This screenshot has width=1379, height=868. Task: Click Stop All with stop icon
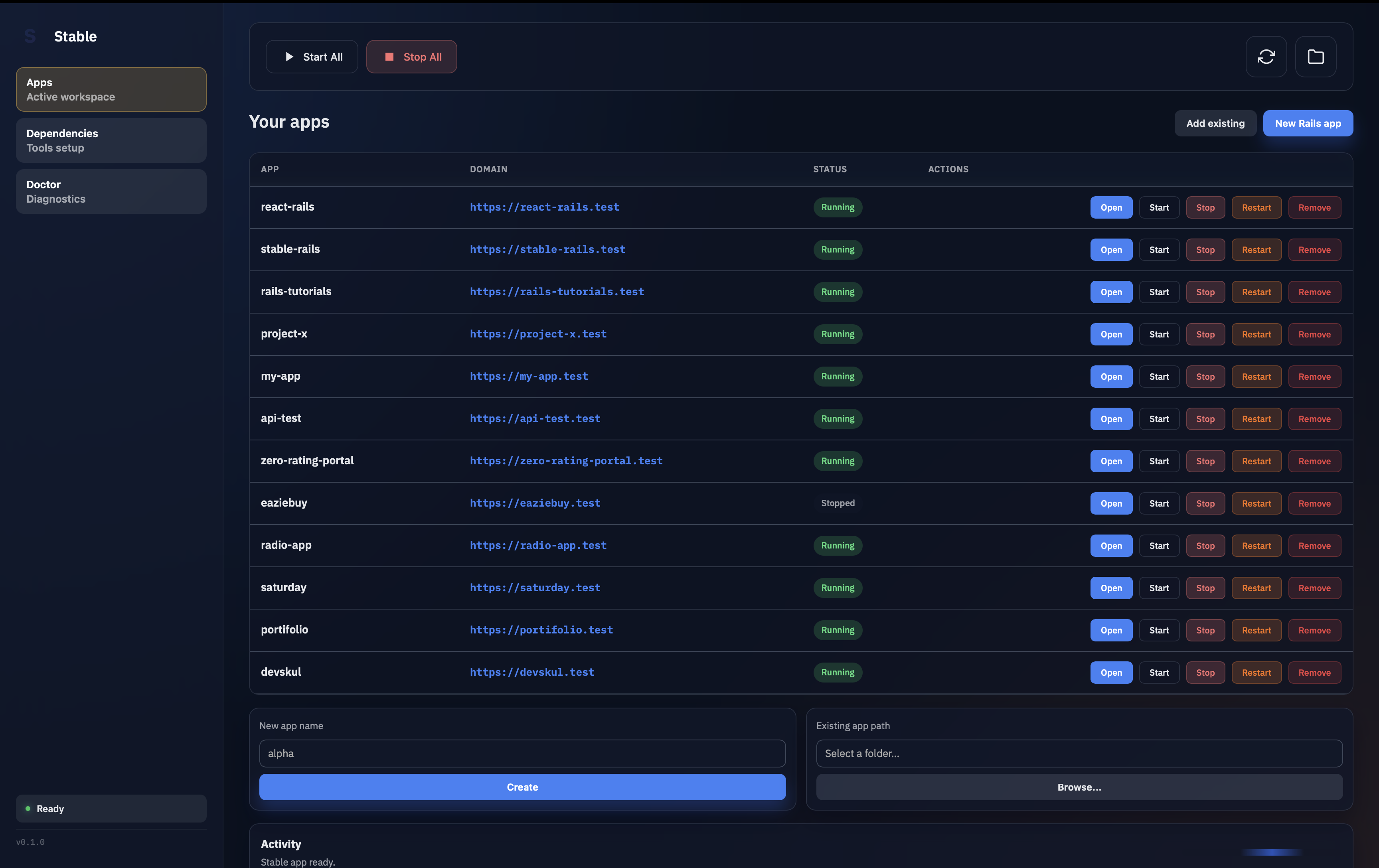tap(411, 57)
